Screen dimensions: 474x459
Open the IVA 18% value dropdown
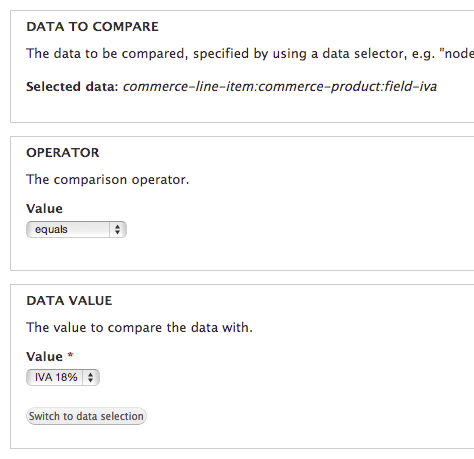point(63,377)
